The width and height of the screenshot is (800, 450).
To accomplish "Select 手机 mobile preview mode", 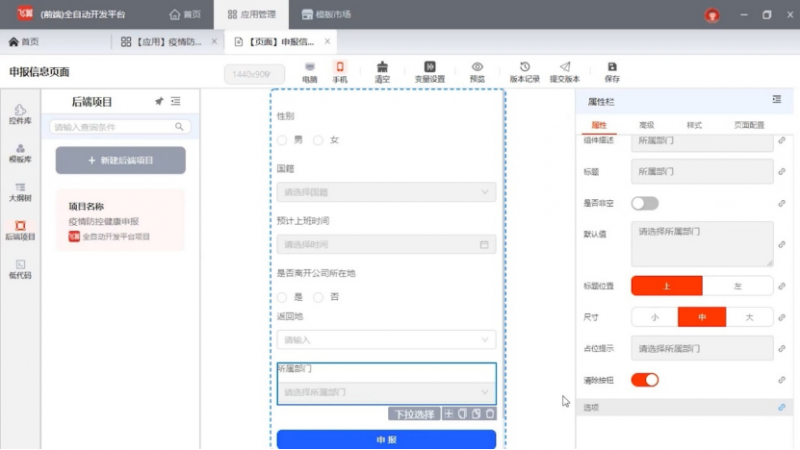I will [x=340, y=71].
